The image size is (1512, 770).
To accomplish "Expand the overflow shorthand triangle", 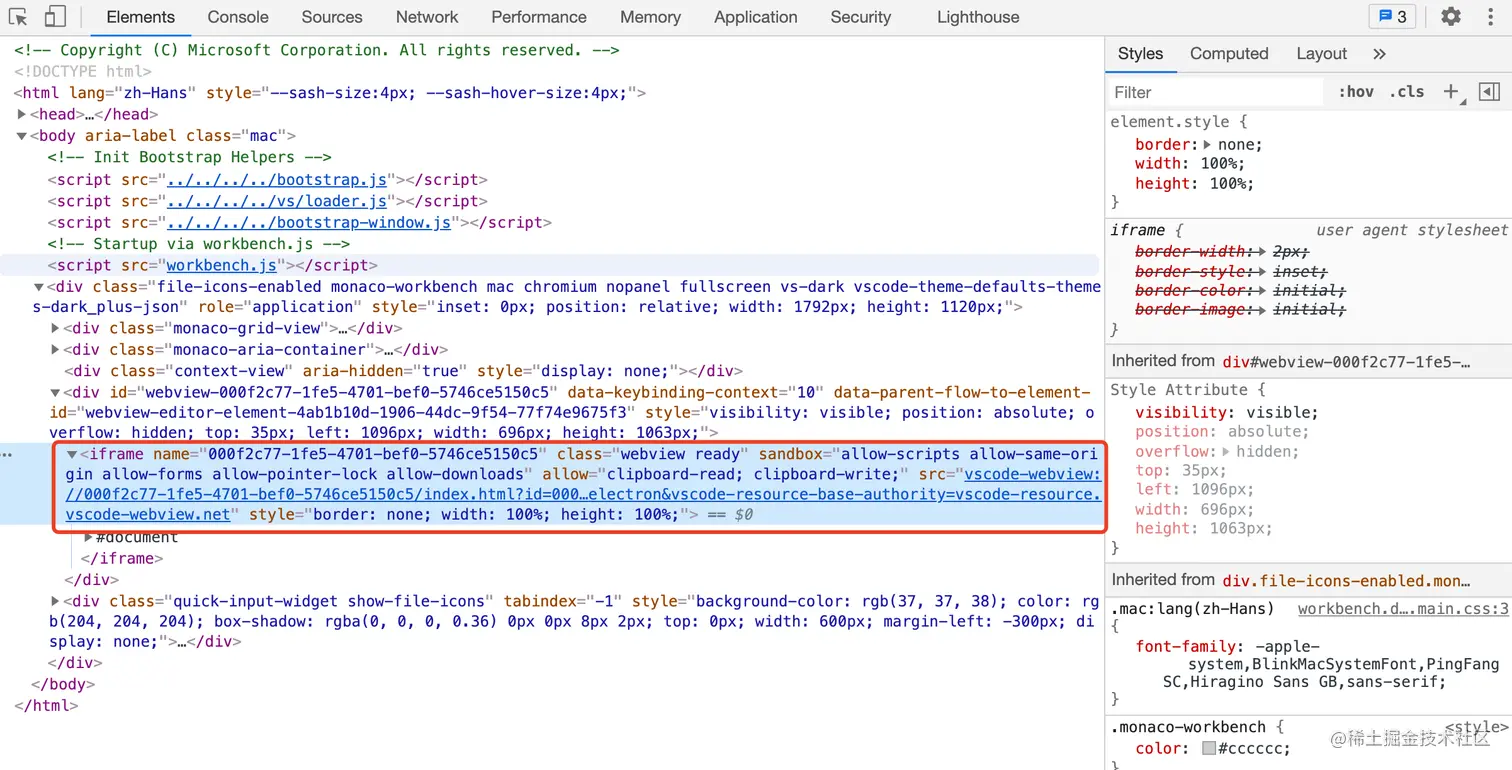I will 1227,452.
